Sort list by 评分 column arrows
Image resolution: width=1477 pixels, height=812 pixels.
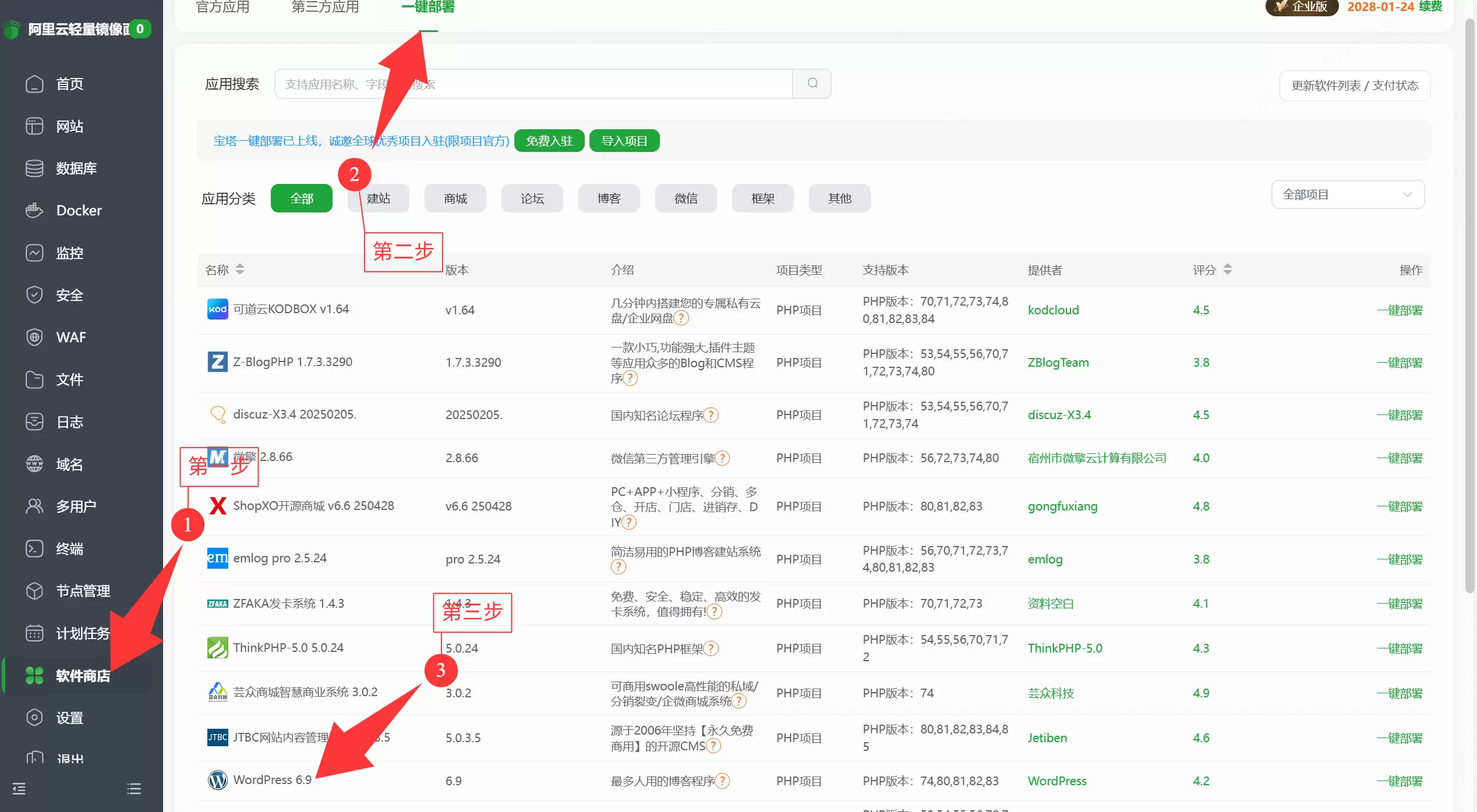click(x=1227, y=270)
